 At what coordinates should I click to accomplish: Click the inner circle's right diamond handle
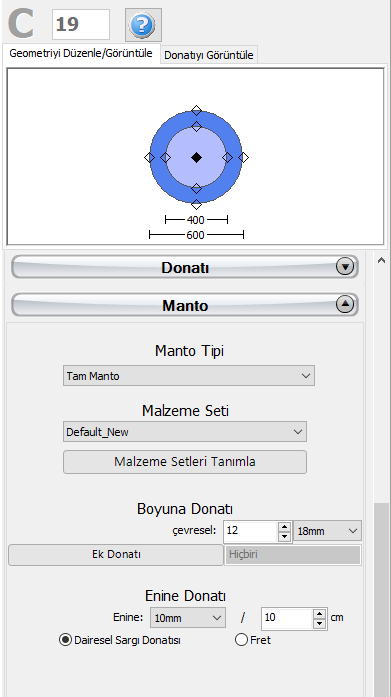[227, 157]
